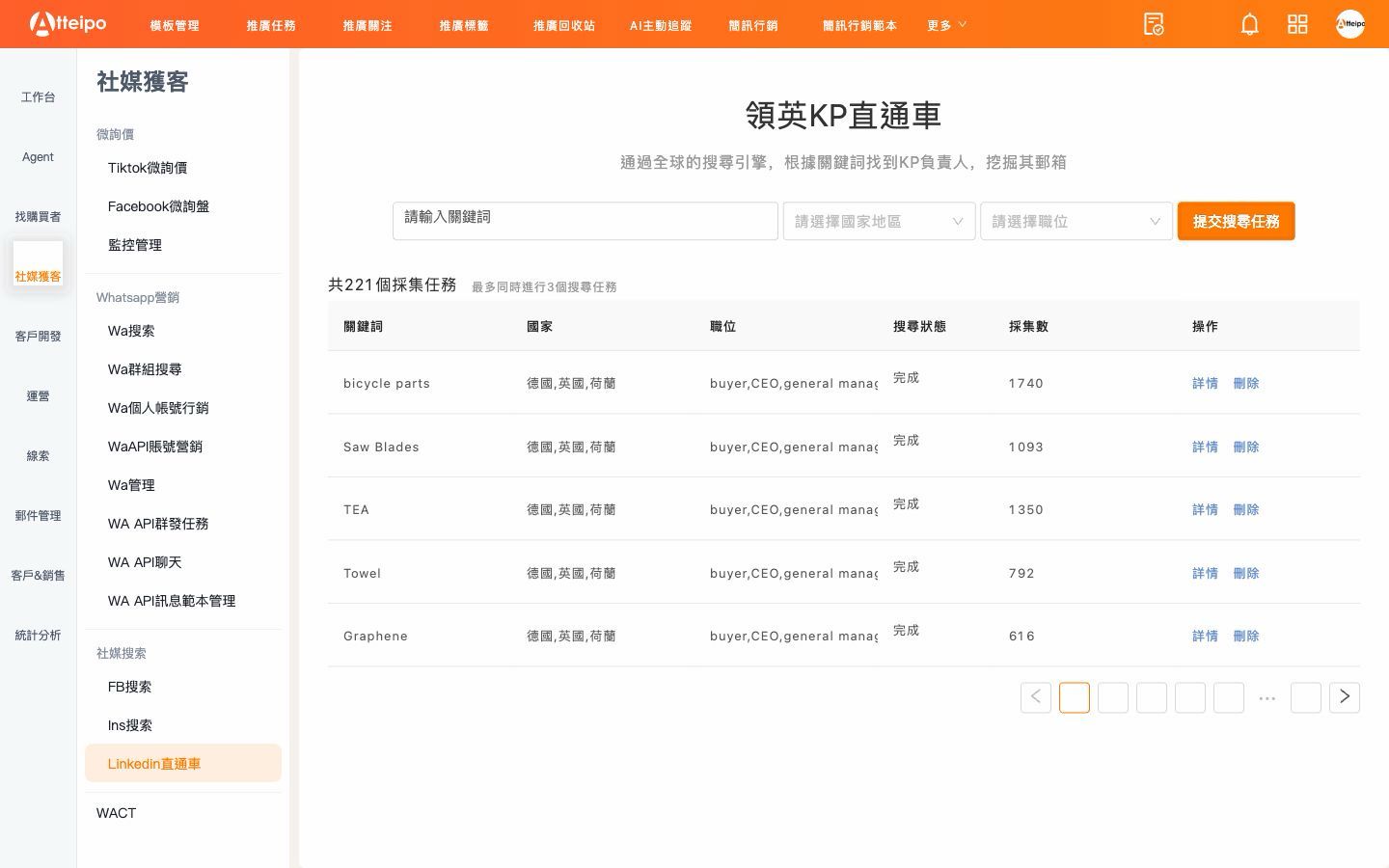Open the 推廣回收站 top menu

(x=564, y=25)
